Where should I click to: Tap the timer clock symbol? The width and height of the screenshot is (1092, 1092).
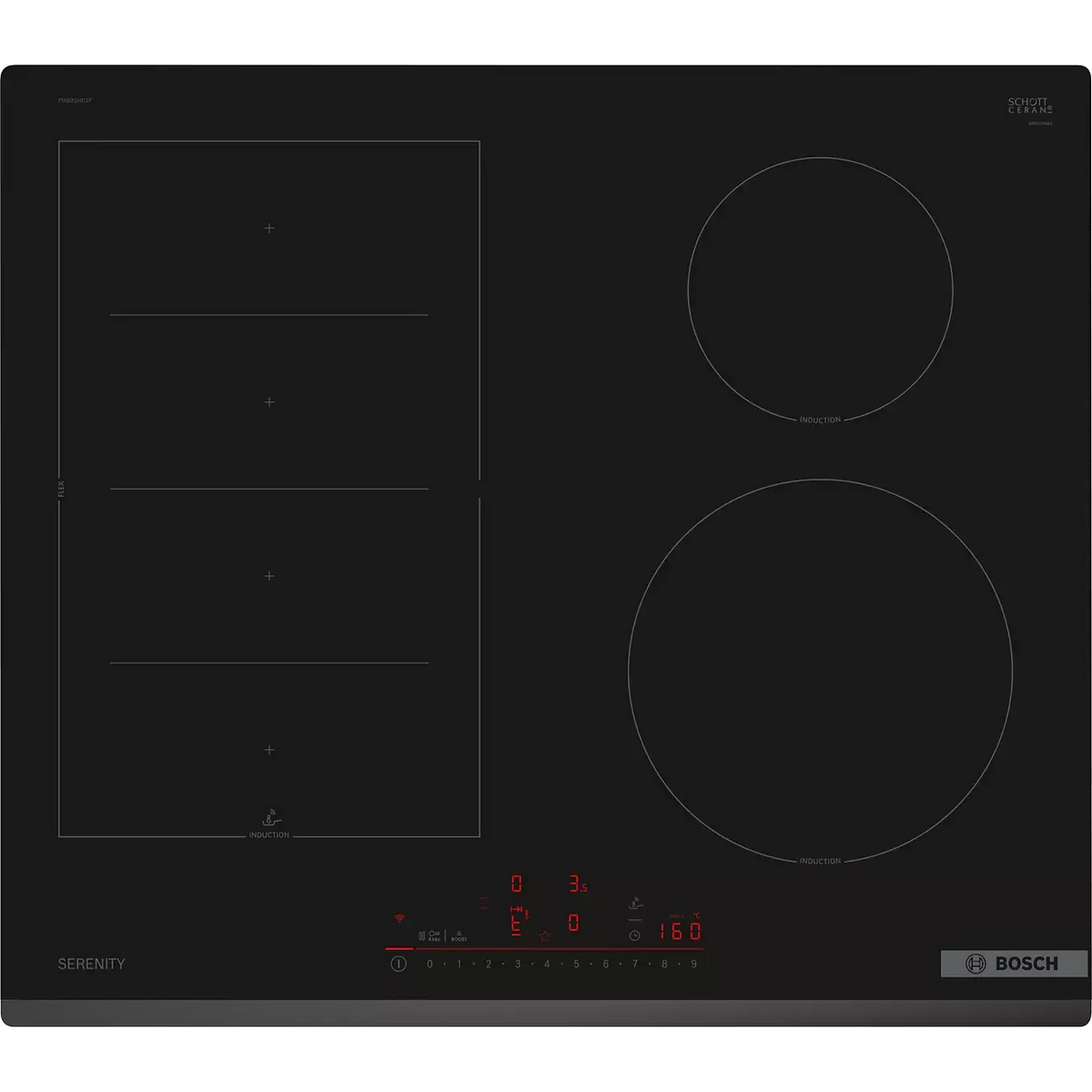pos(634,935)
